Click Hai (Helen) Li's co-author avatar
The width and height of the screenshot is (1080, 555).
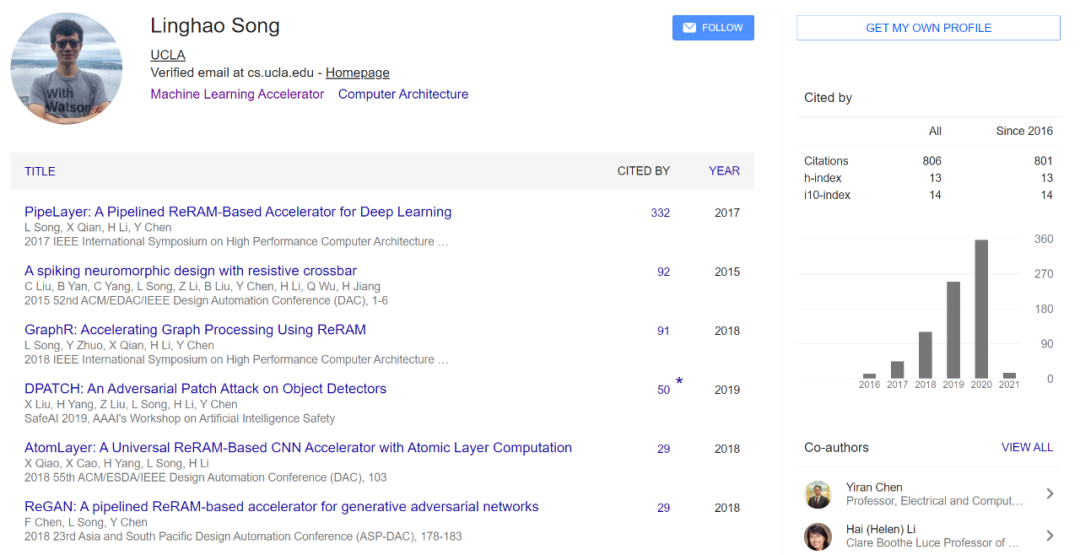click(820, 535)
